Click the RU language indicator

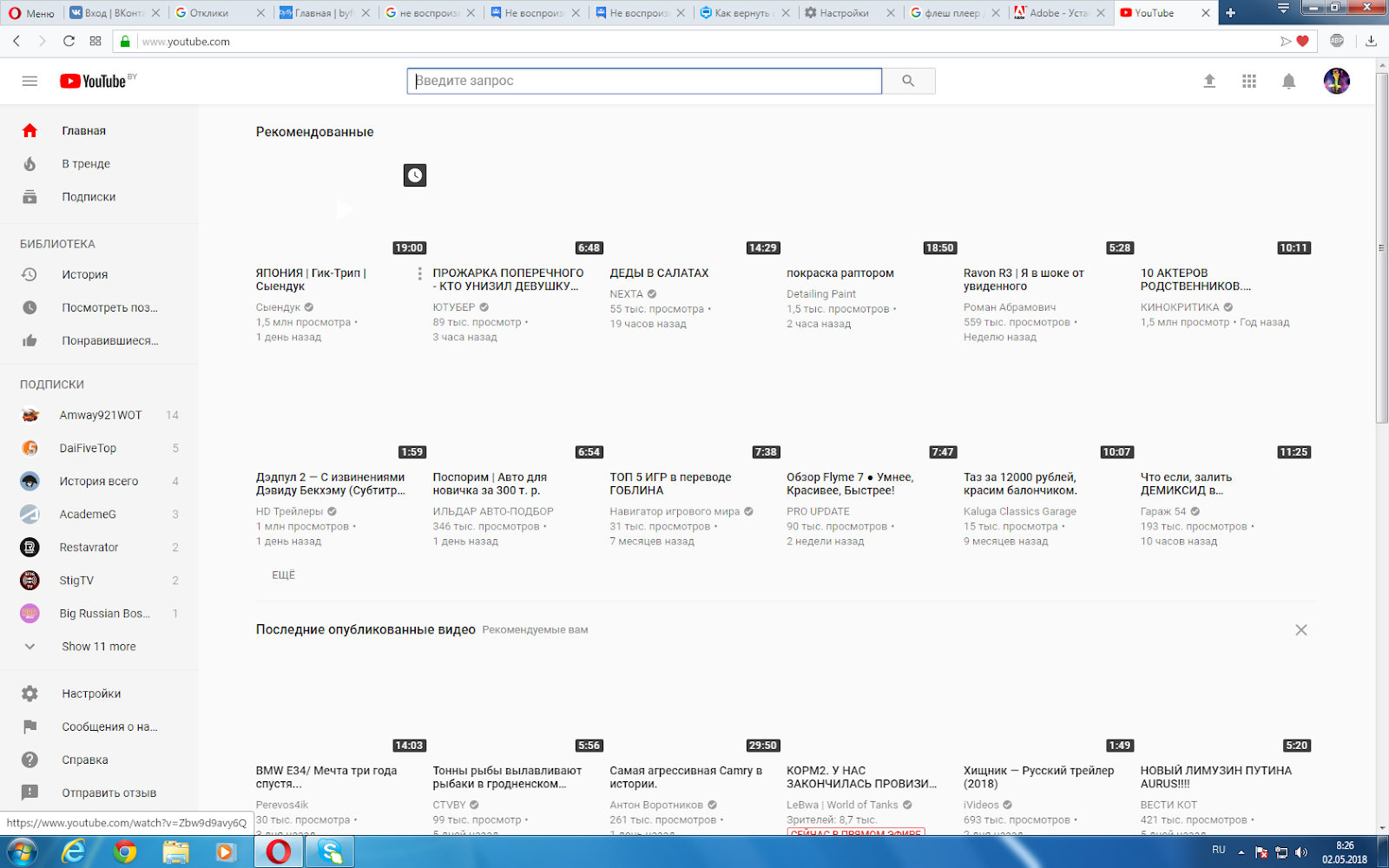1219,850
